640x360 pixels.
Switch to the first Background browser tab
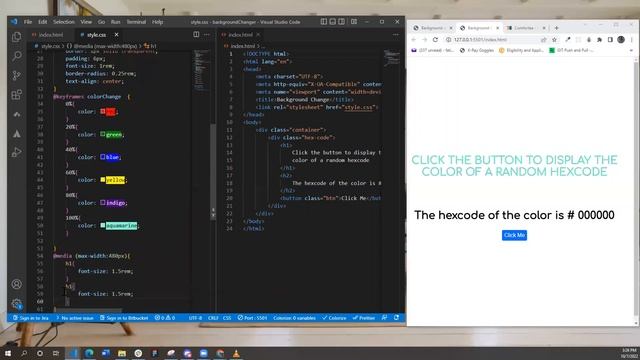pos(432,28)
